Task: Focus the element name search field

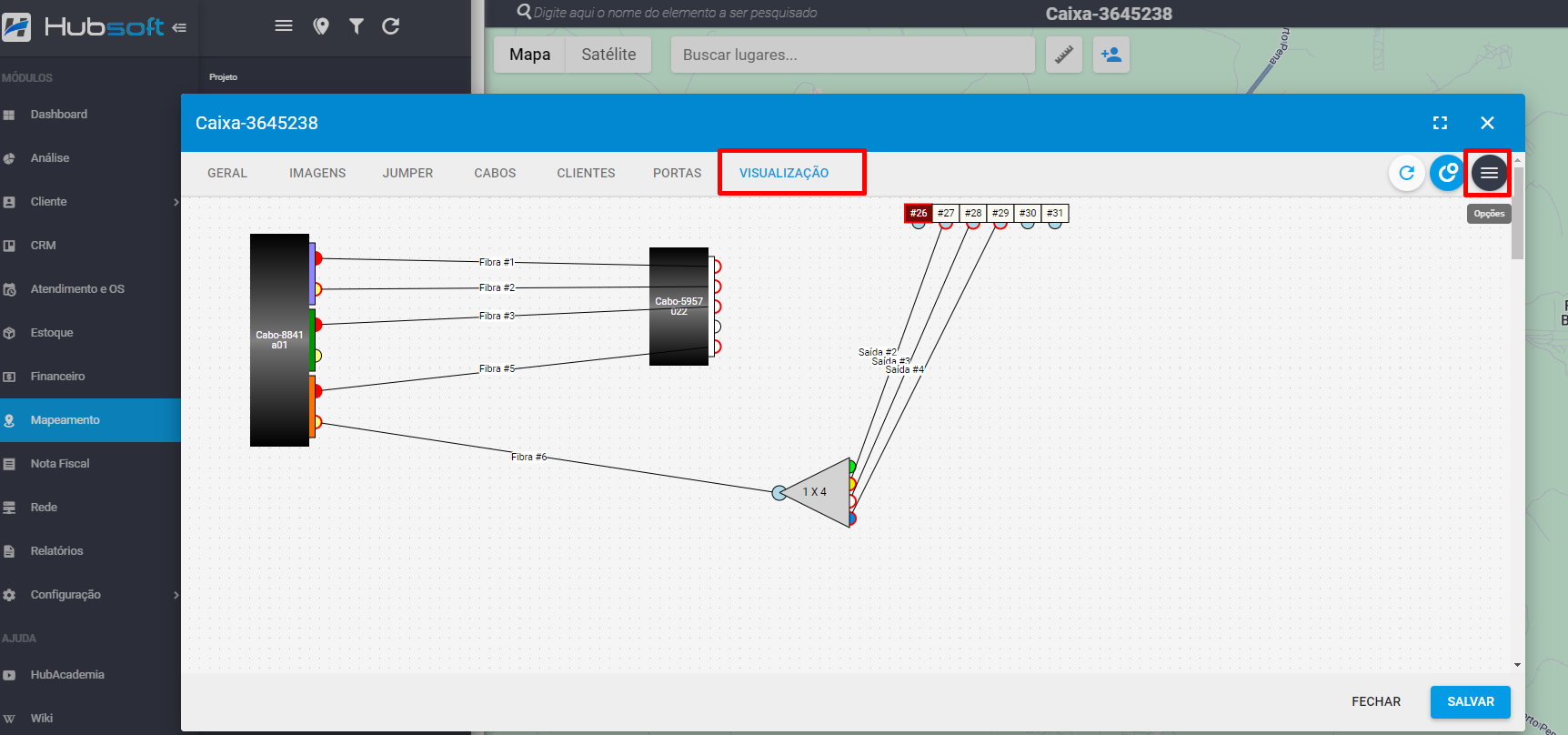Action: 676,13
